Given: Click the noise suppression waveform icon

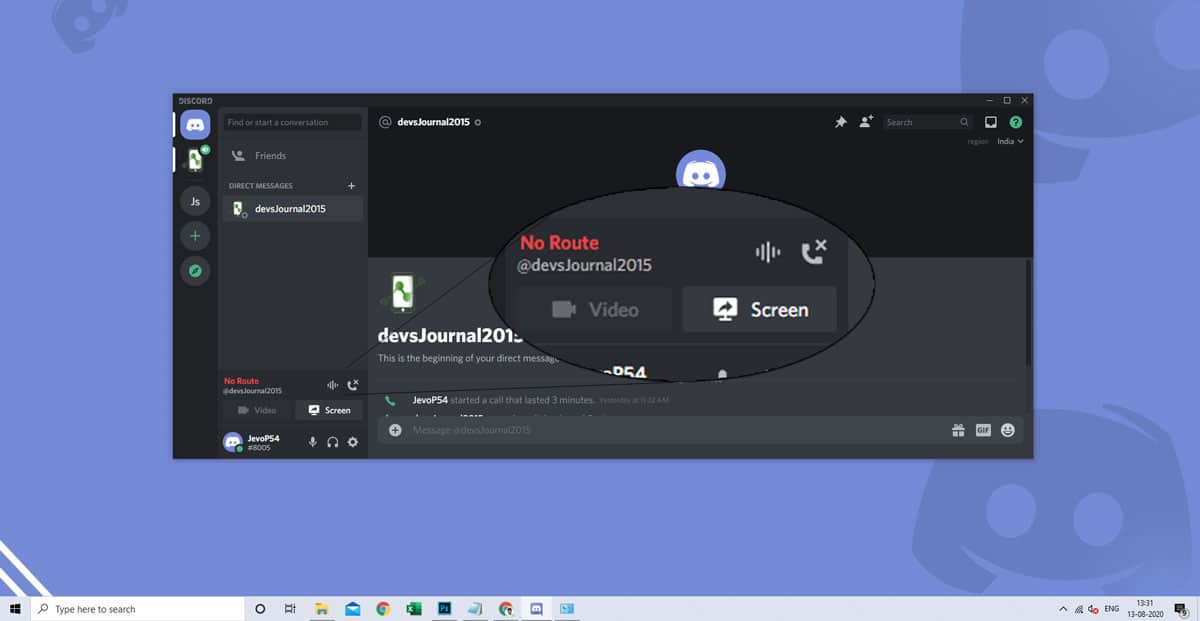Looking at the screenshot, I should [332, 385].
